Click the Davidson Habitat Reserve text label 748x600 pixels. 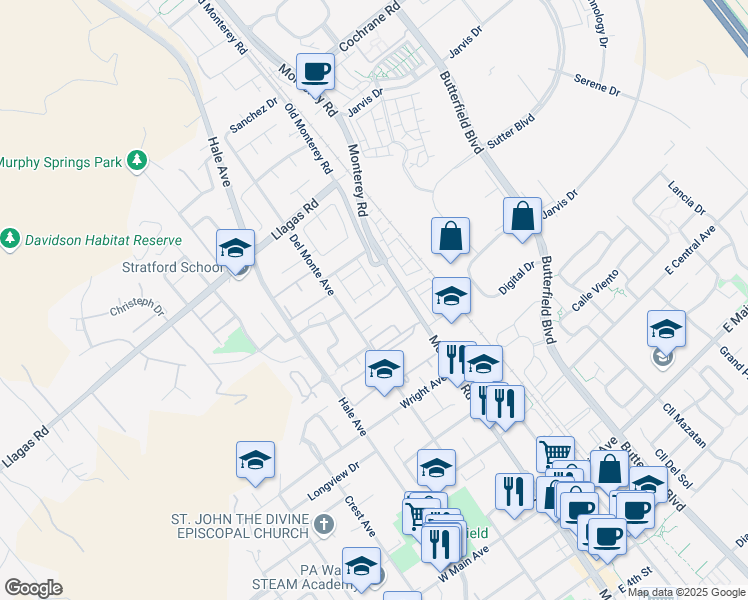pos(102,240)
